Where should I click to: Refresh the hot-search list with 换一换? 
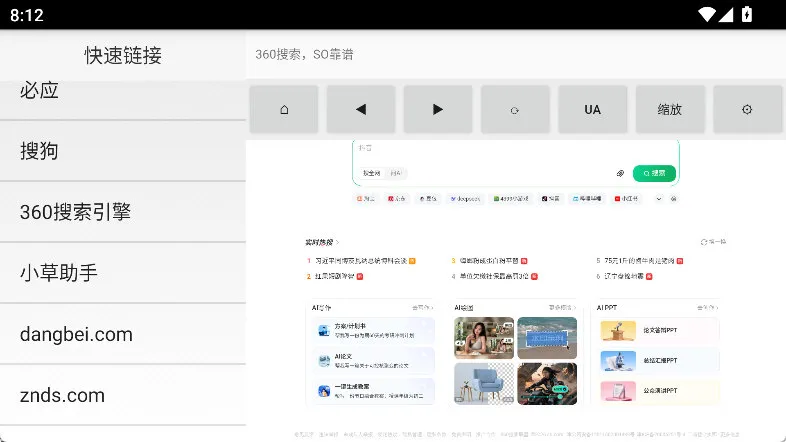(713, 242)
